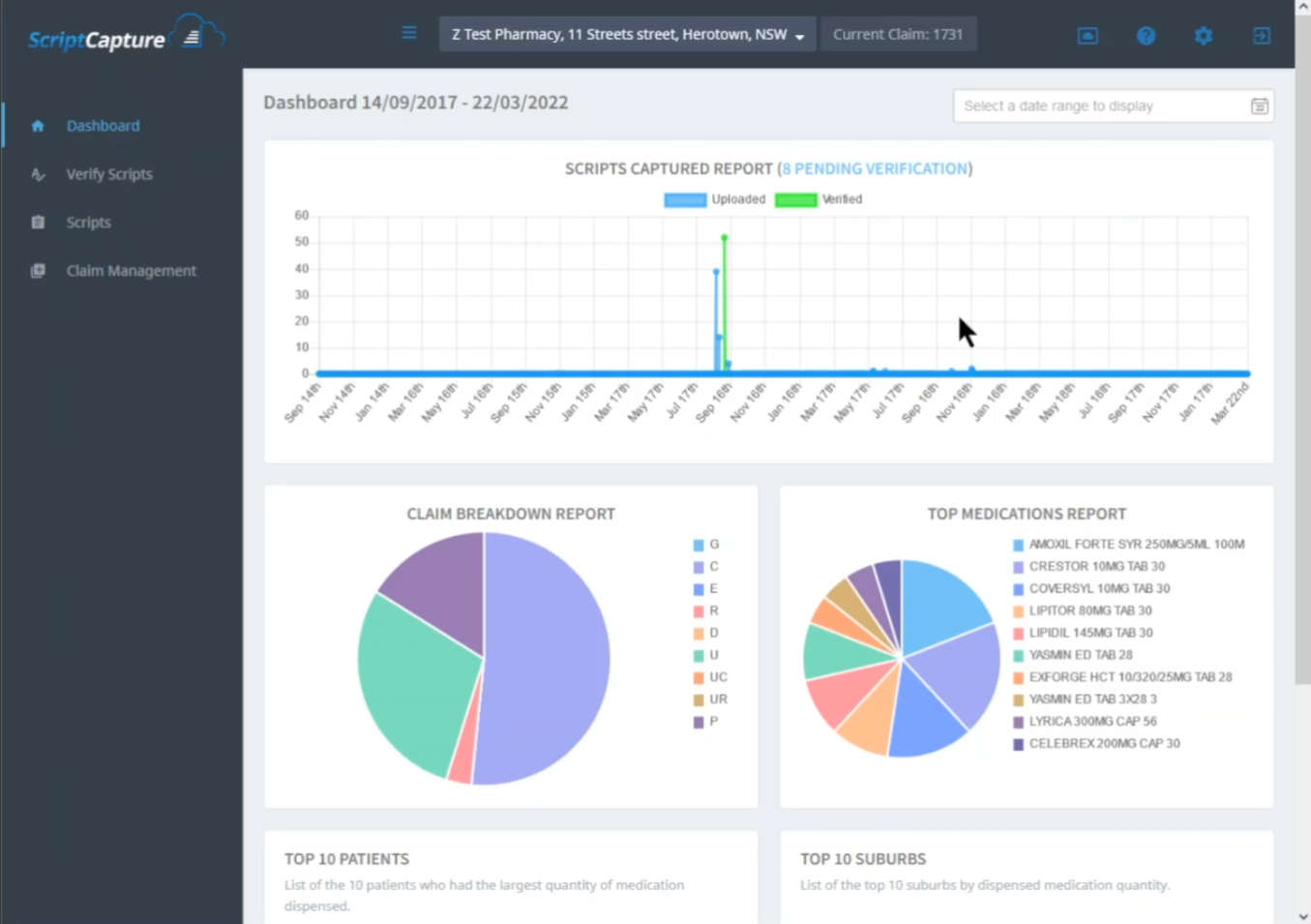Open Verify Scripts page

(109, 174)
